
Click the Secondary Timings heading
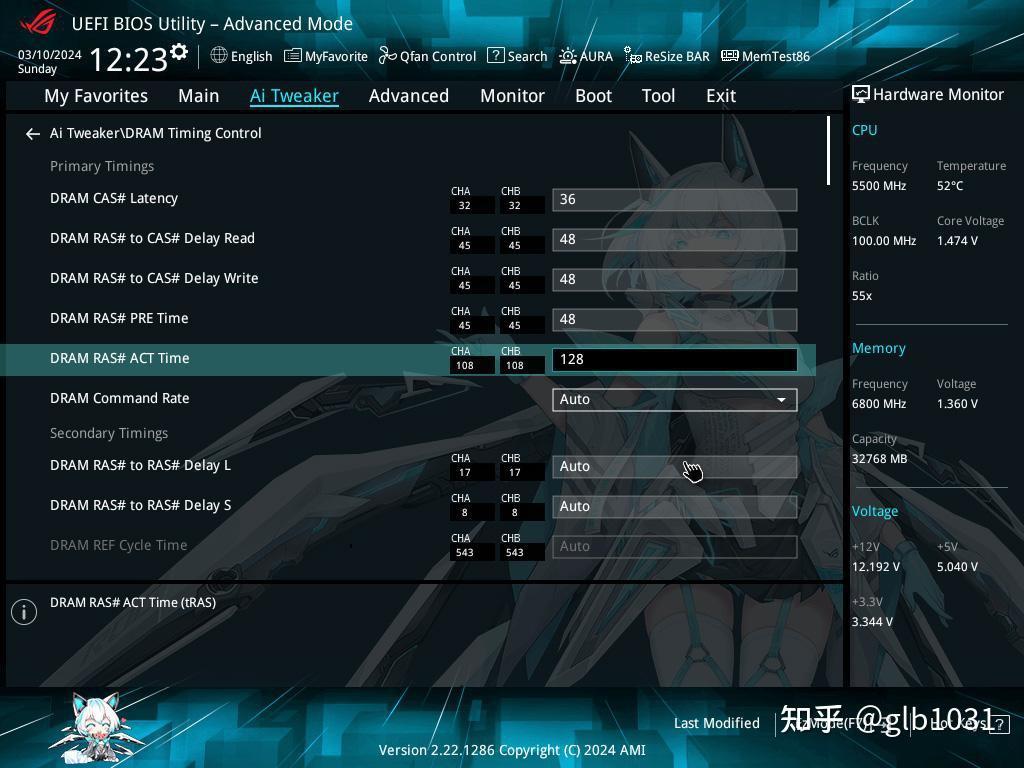pyautogui.click(x=109, y=434)
